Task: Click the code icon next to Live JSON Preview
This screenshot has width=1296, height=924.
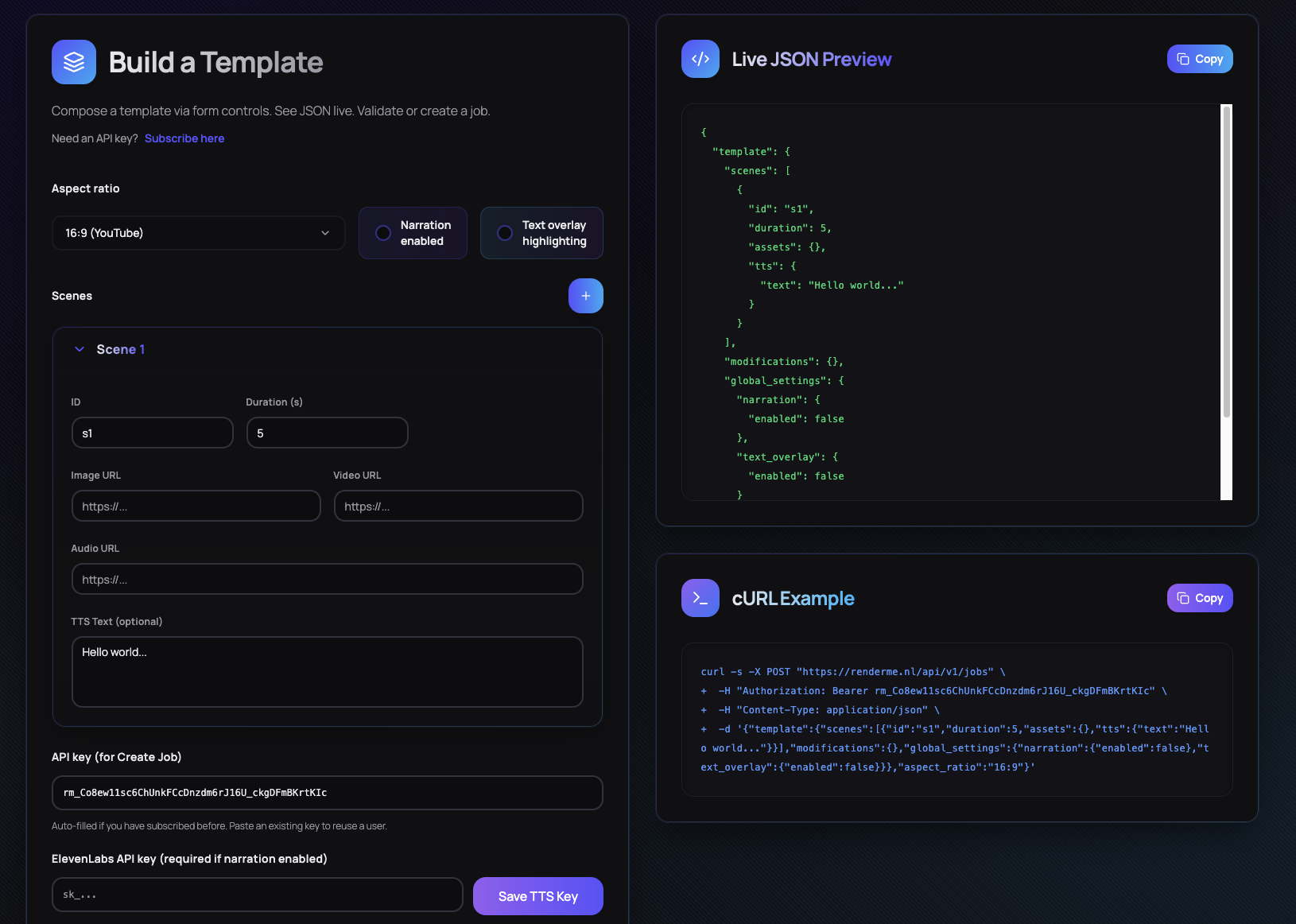Action: pos(700,58)
